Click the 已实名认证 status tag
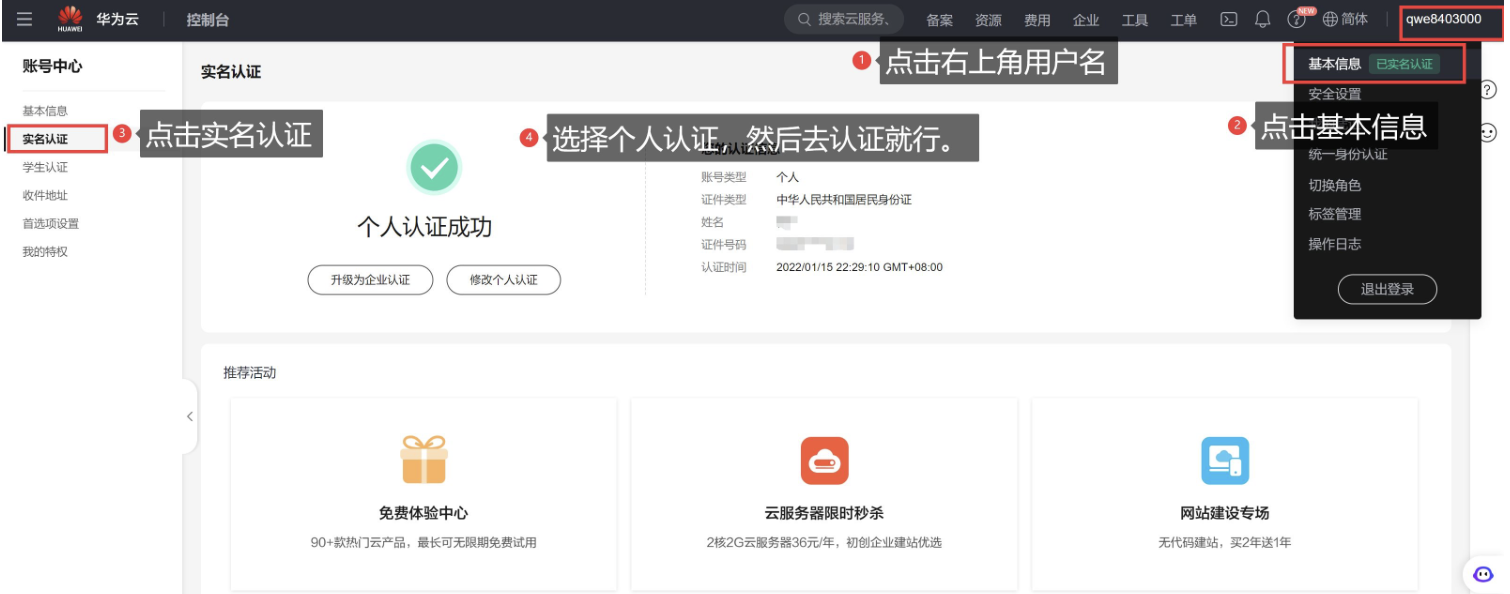 (x=1404, y=64)
